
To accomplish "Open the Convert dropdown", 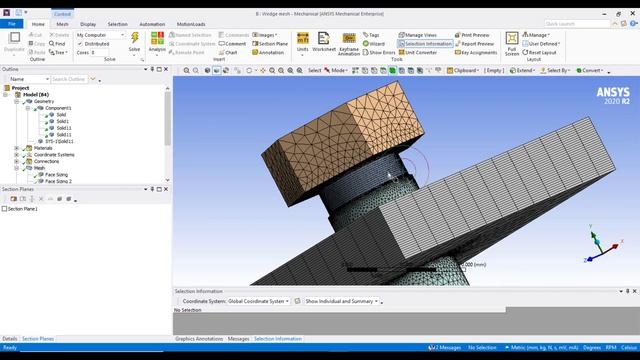I will 590,71.
